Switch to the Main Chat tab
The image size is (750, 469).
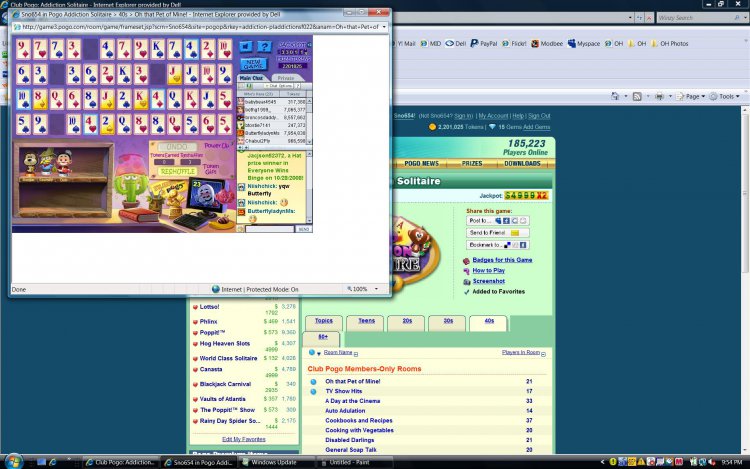(251, 78)
